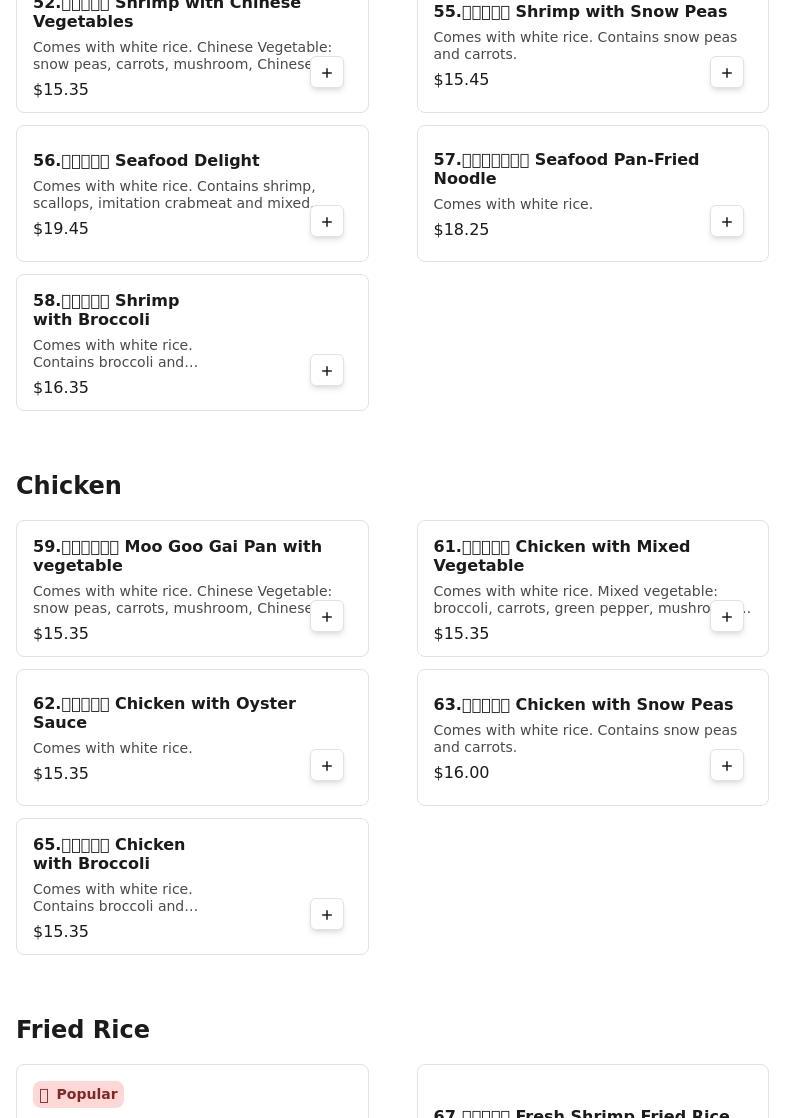Select the Chicken section heading
The image size is (785, 1118).
tap(69, 486)
